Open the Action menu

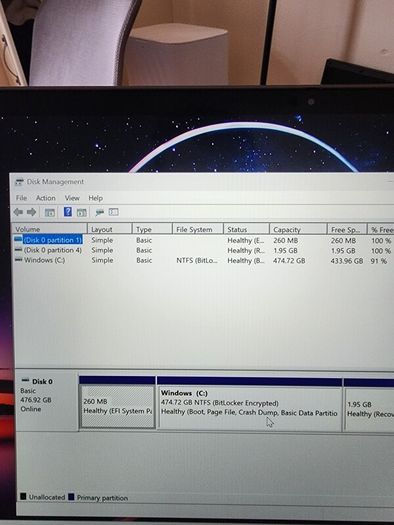pos(46,198)
